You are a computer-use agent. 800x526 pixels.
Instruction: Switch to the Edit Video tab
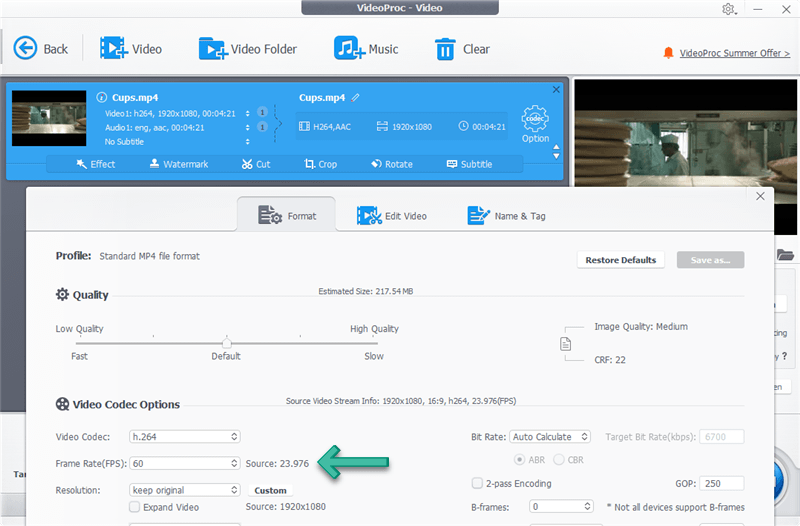click(392, 216)
